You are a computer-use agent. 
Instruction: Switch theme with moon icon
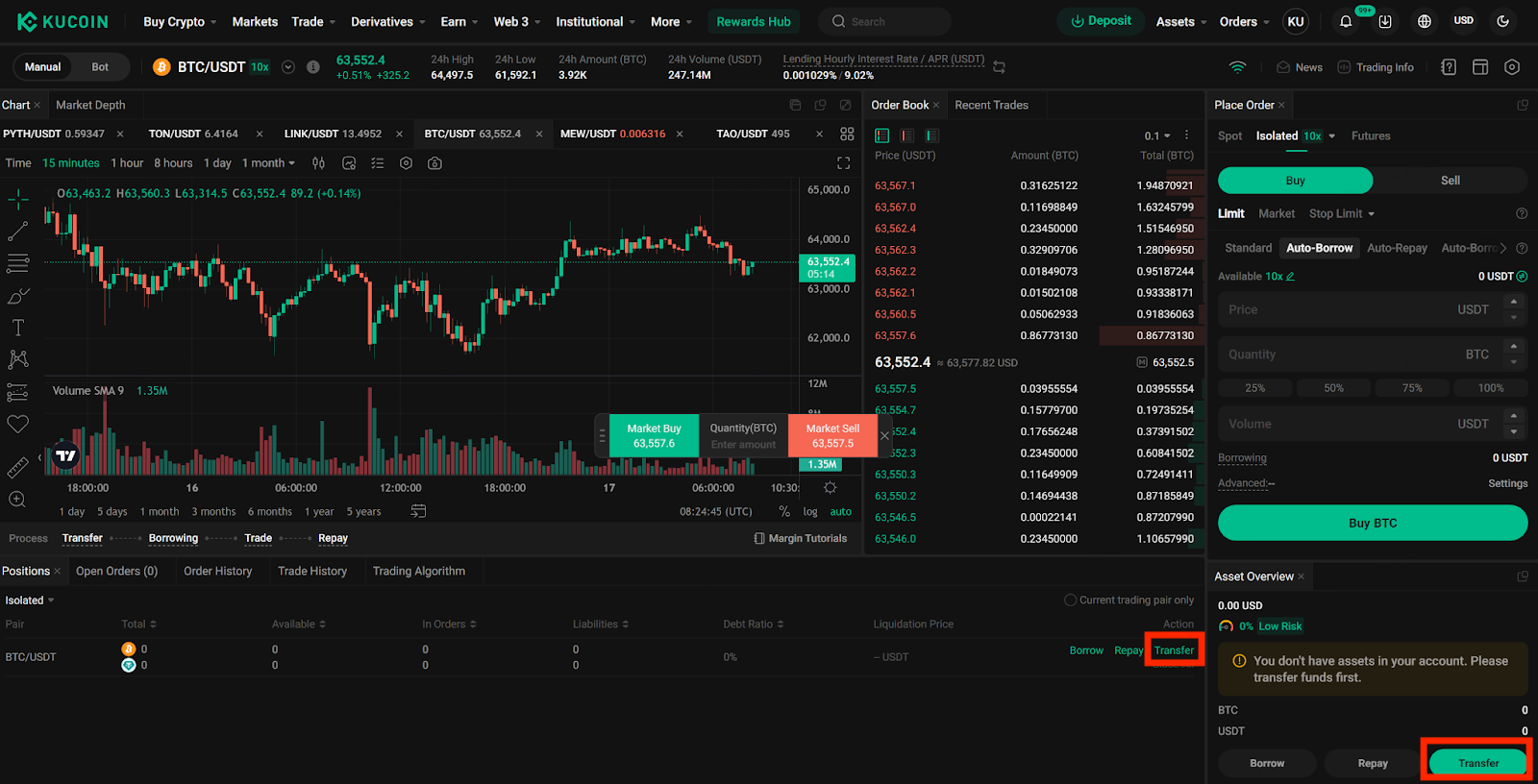[1503, 21]
